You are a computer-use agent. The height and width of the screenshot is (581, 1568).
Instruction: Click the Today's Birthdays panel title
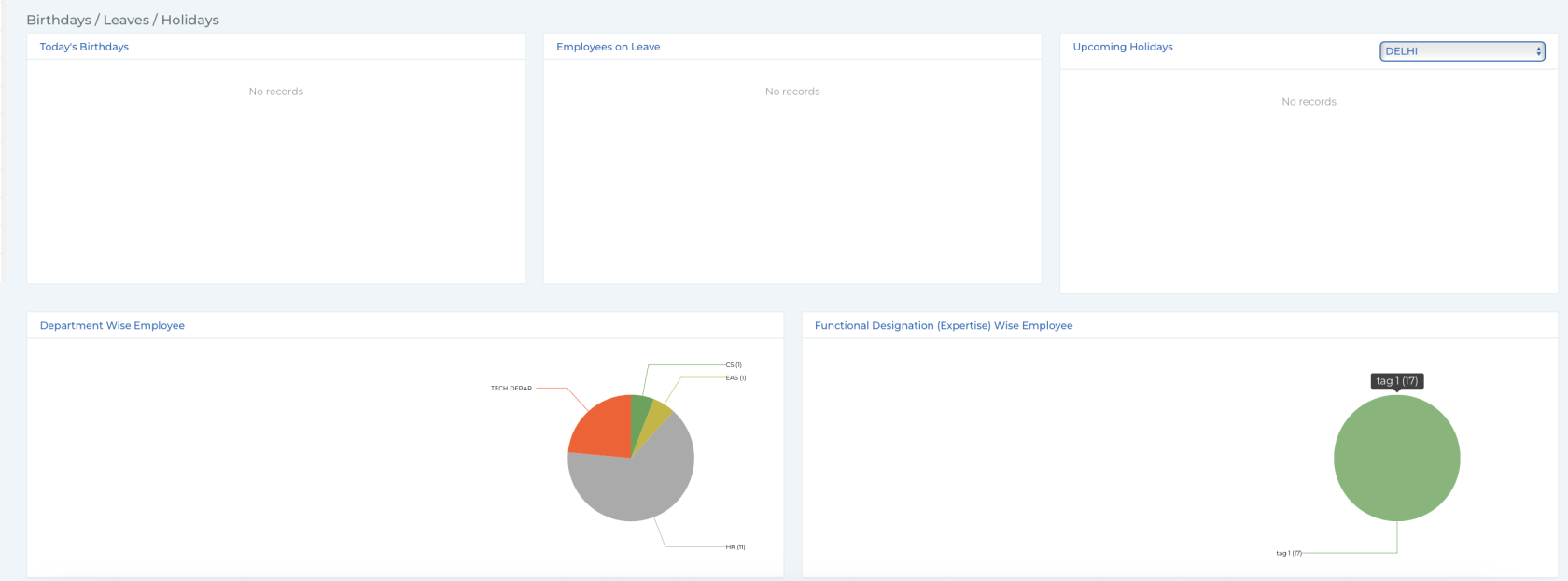coord(84,47)
